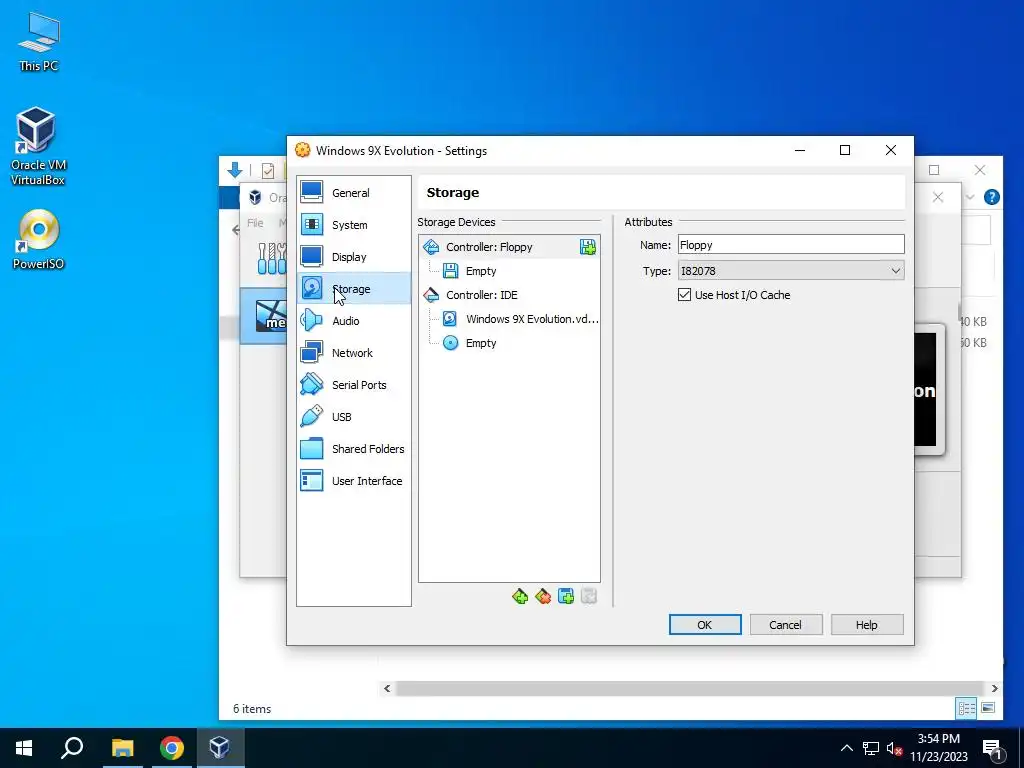The width and height of the screenshot is (1024, 768).
Task: Click the add floppy drive icon on Controller: Floppy
Action: point(588,247)
